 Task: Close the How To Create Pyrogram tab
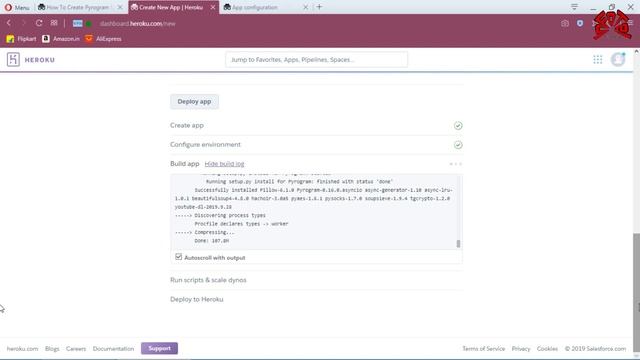(120, 7)
